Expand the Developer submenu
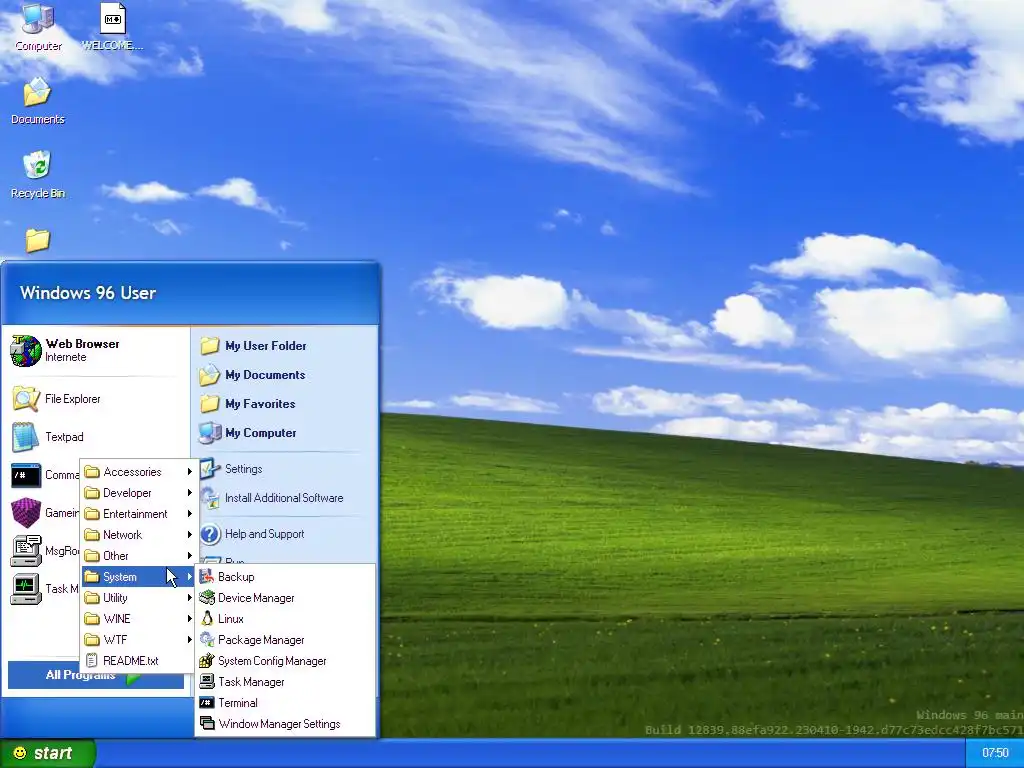The width and height of the screenshot is (1024, 768). pos(138,492)
